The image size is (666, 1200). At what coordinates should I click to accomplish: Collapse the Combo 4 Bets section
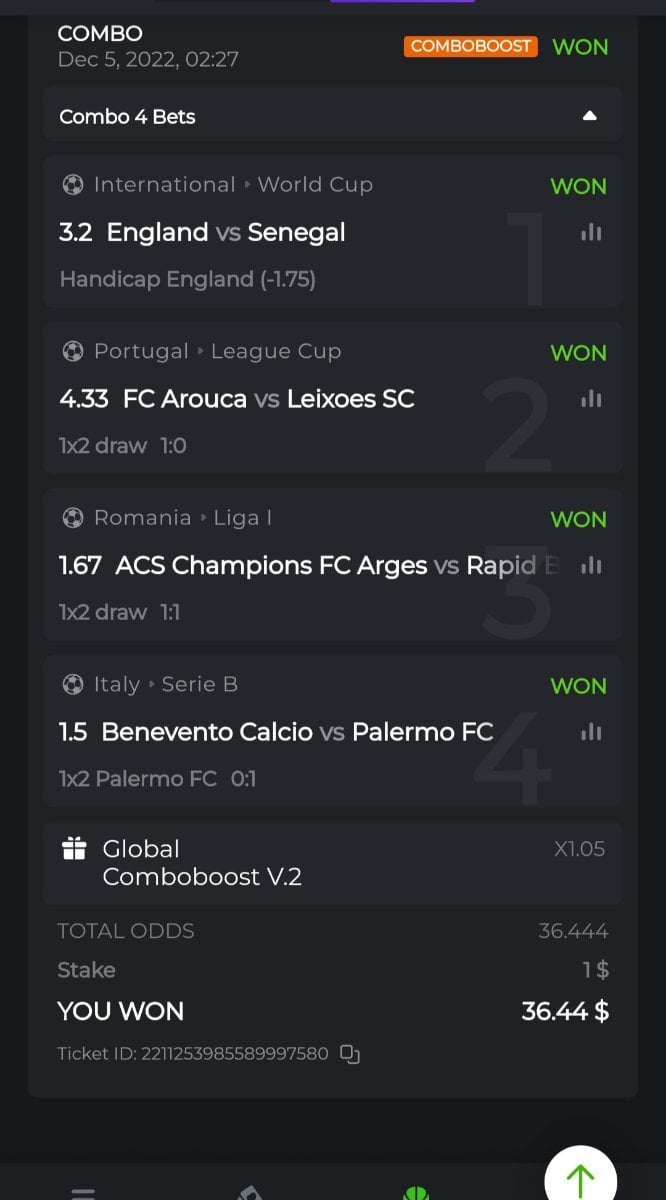[589, 116]
